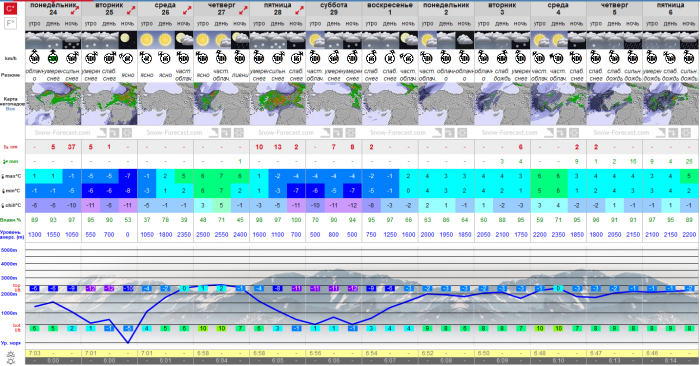Click the corner arrow icon below Tuesday 25 map
This screenshot has height=366, width=700.
(x=102, y=133)
